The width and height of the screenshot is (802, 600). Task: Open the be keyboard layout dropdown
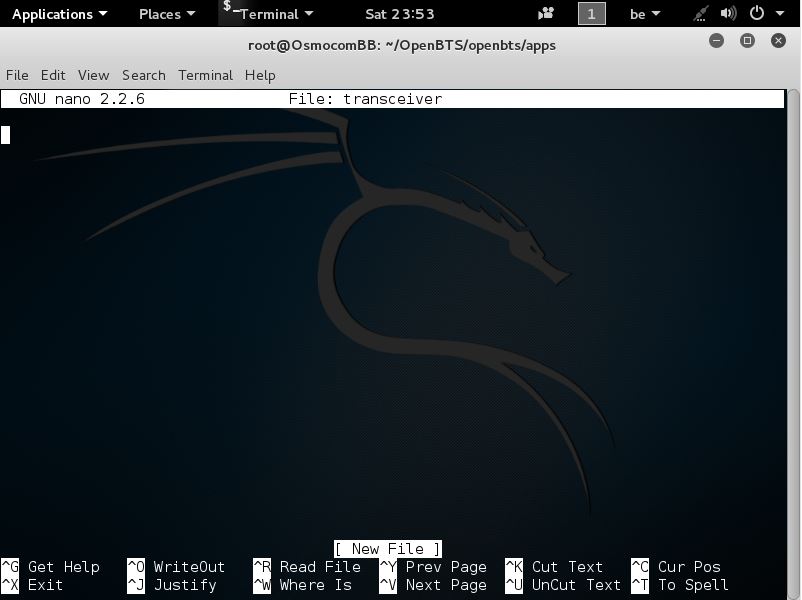[x=644, y=14]
